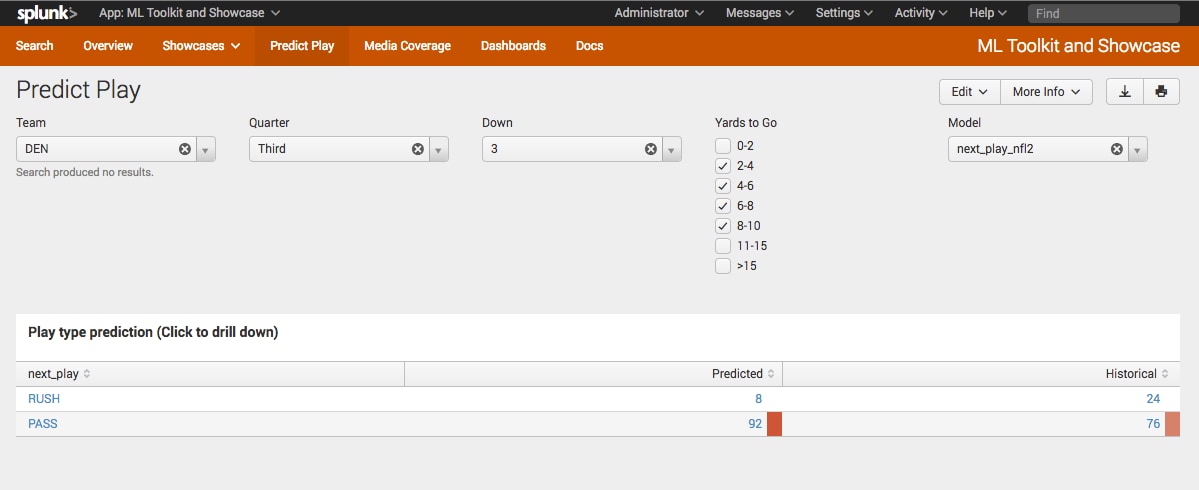Sort by the Historical column arrows
Viewport: 1199px width, 490px height.
point(1165,374)
